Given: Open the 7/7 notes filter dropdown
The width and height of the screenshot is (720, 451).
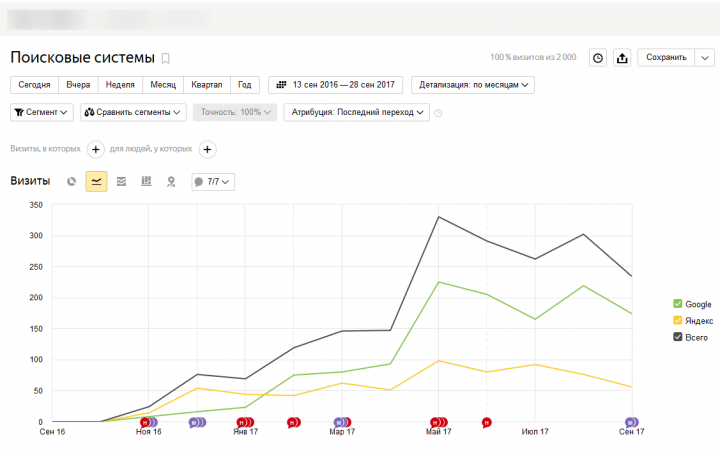Looking at the screenshot, I should tap(213, 182).
